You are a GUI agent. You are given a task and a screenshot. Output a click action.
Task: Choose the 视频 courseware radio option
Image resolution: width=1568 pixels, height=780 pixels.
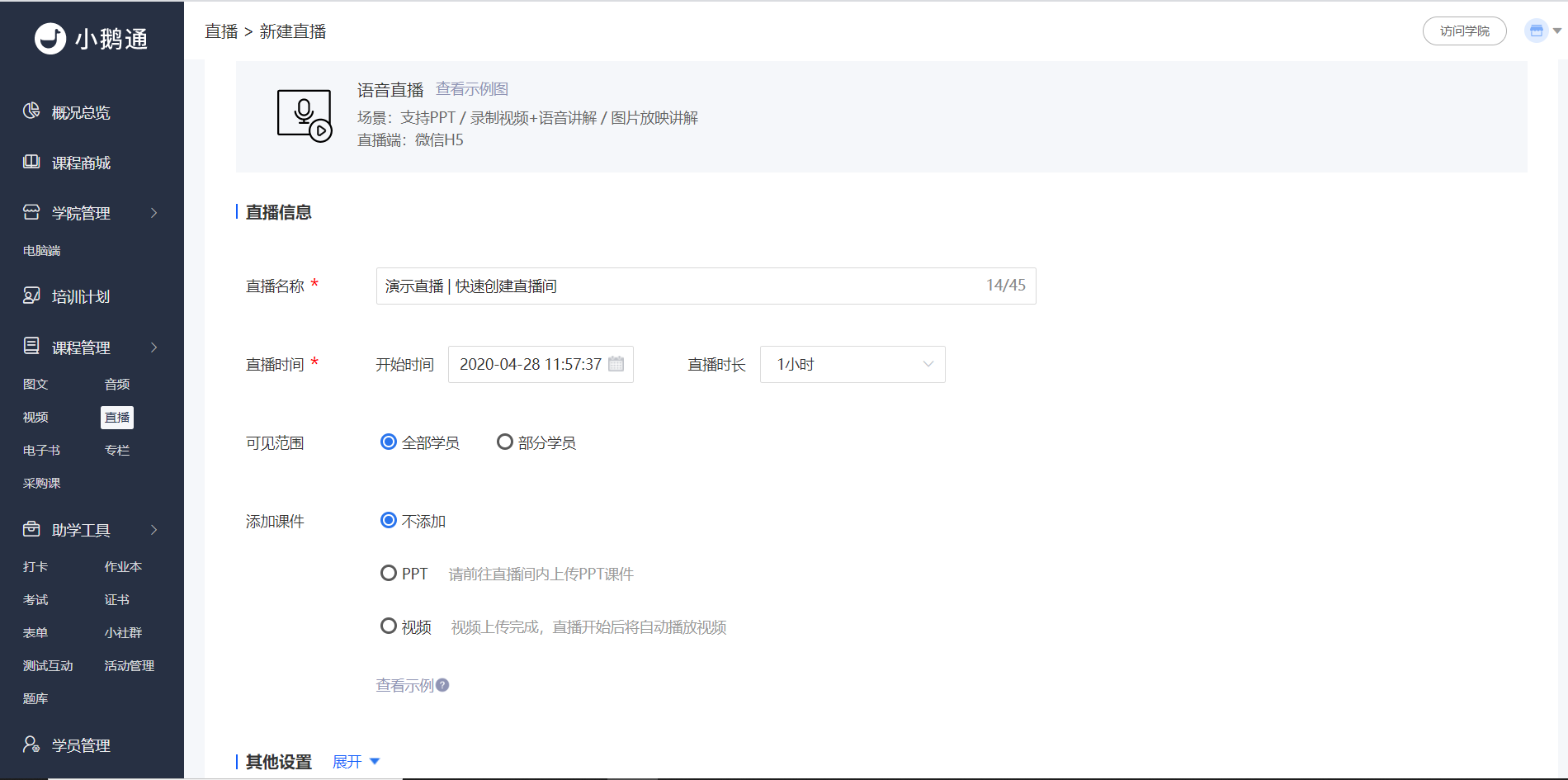pos(388,626)
